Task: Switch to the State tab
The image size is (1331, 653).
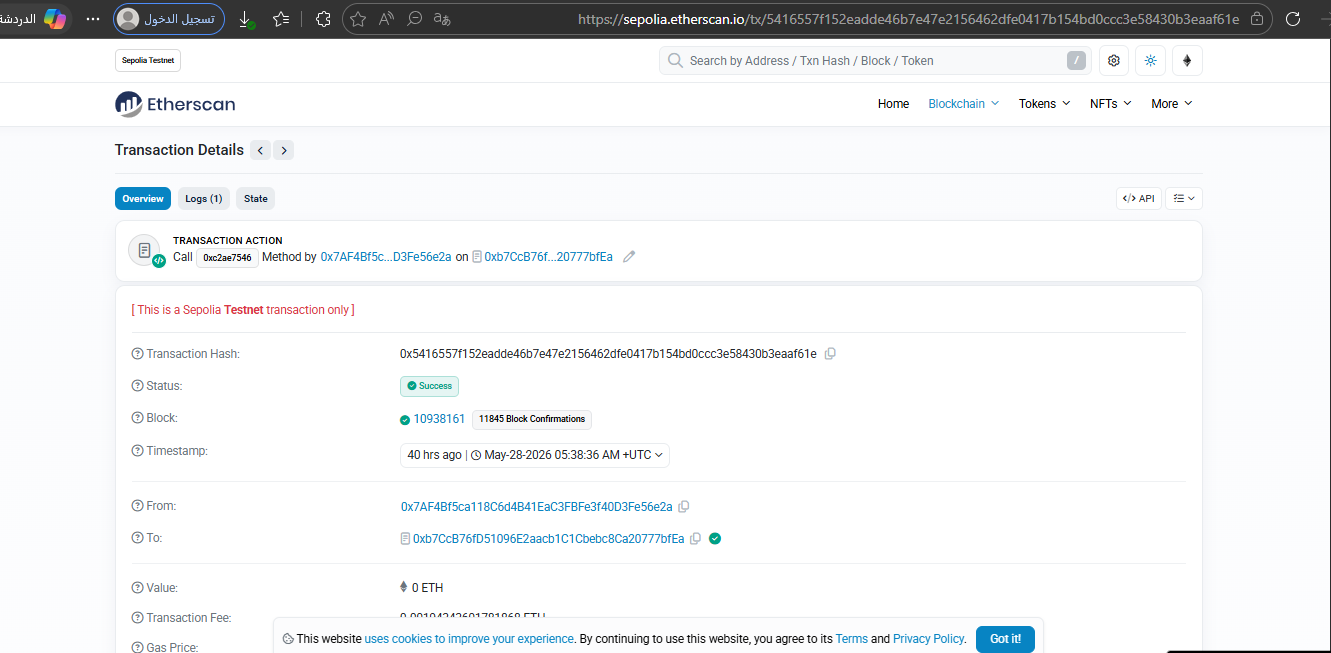Action: 256,199
